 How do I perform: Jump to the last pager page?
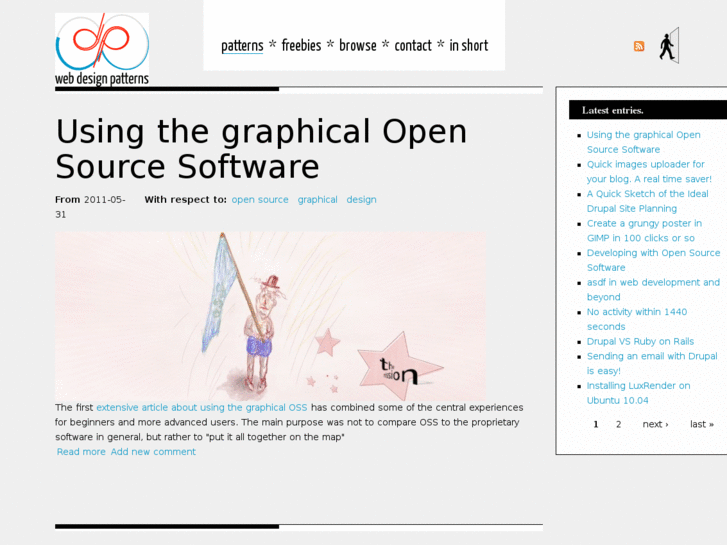click(x=701, y=424)
